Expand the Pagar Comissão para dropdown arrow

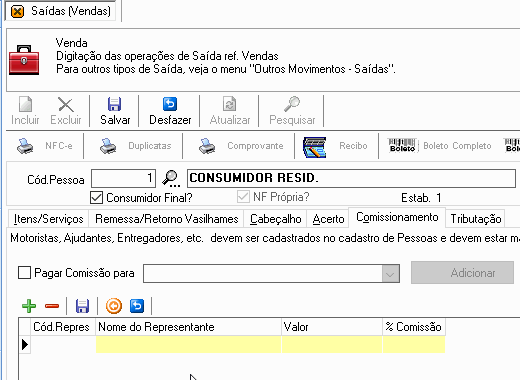(390, 274)
